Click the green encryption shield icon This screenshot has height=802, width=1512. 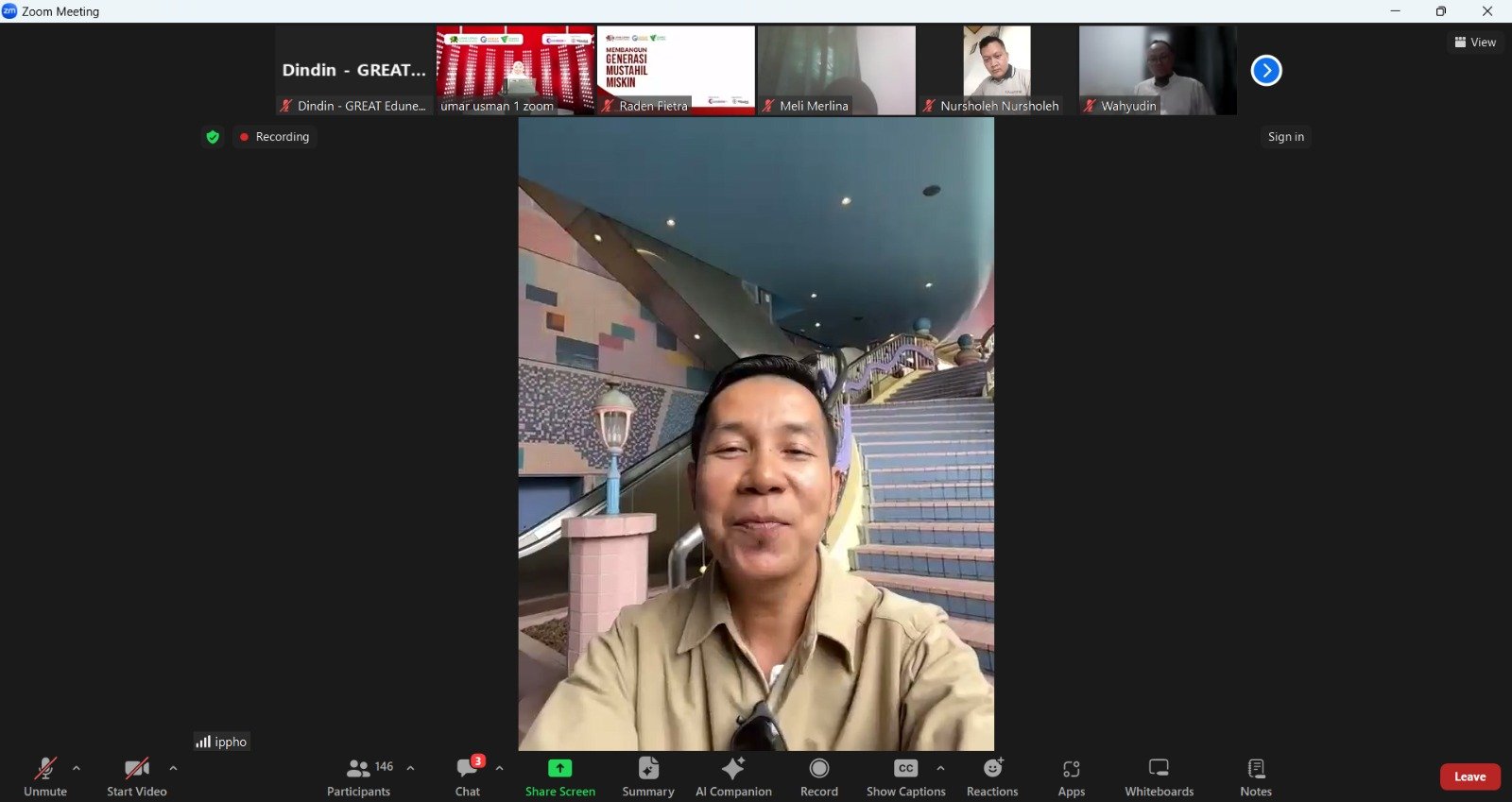[x=213, y=137]
